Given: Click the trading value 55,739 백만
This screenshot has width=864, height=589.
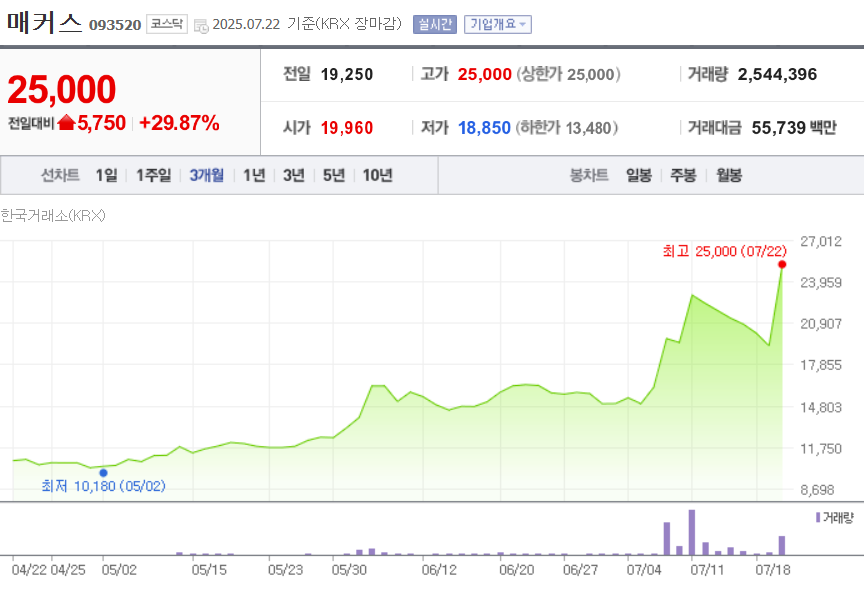Looking at the screenshot, I should point(794,128).
